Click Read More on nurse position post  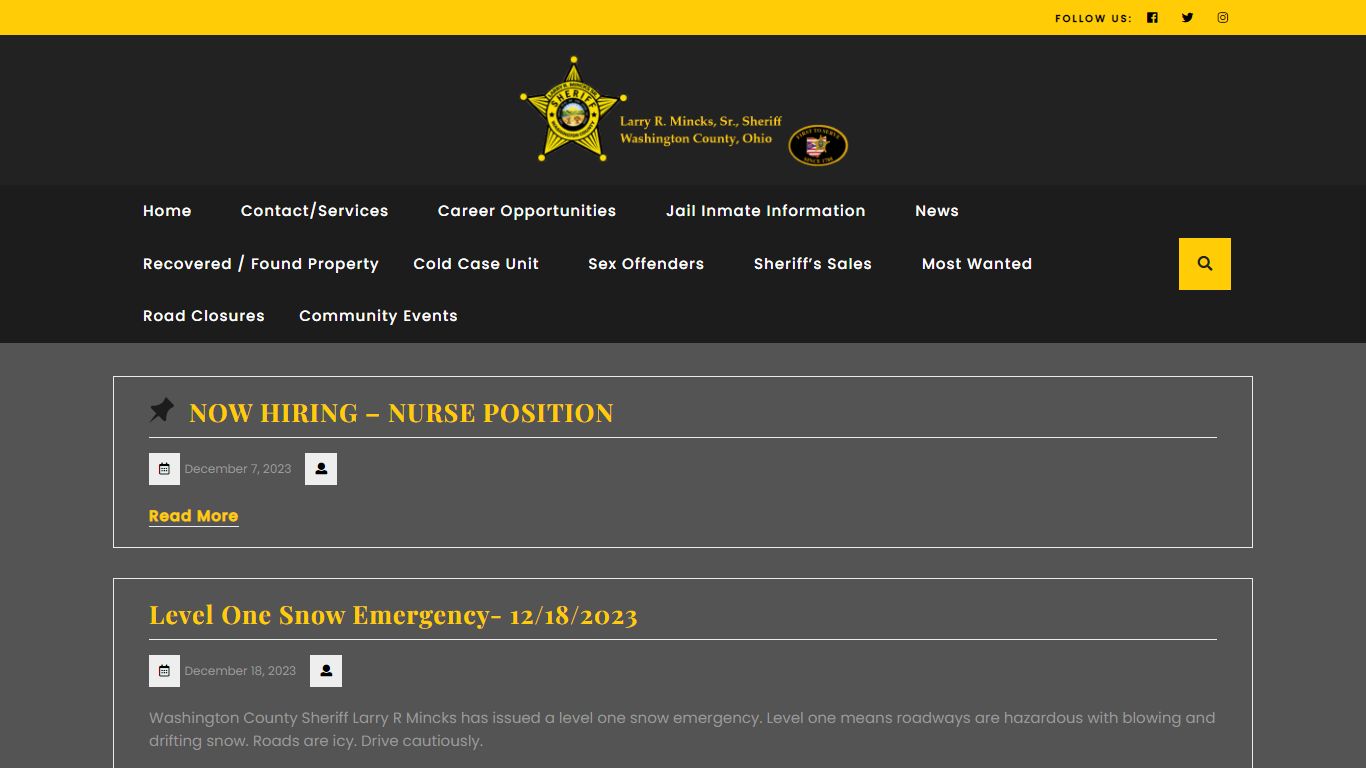(x=194, y=516)
